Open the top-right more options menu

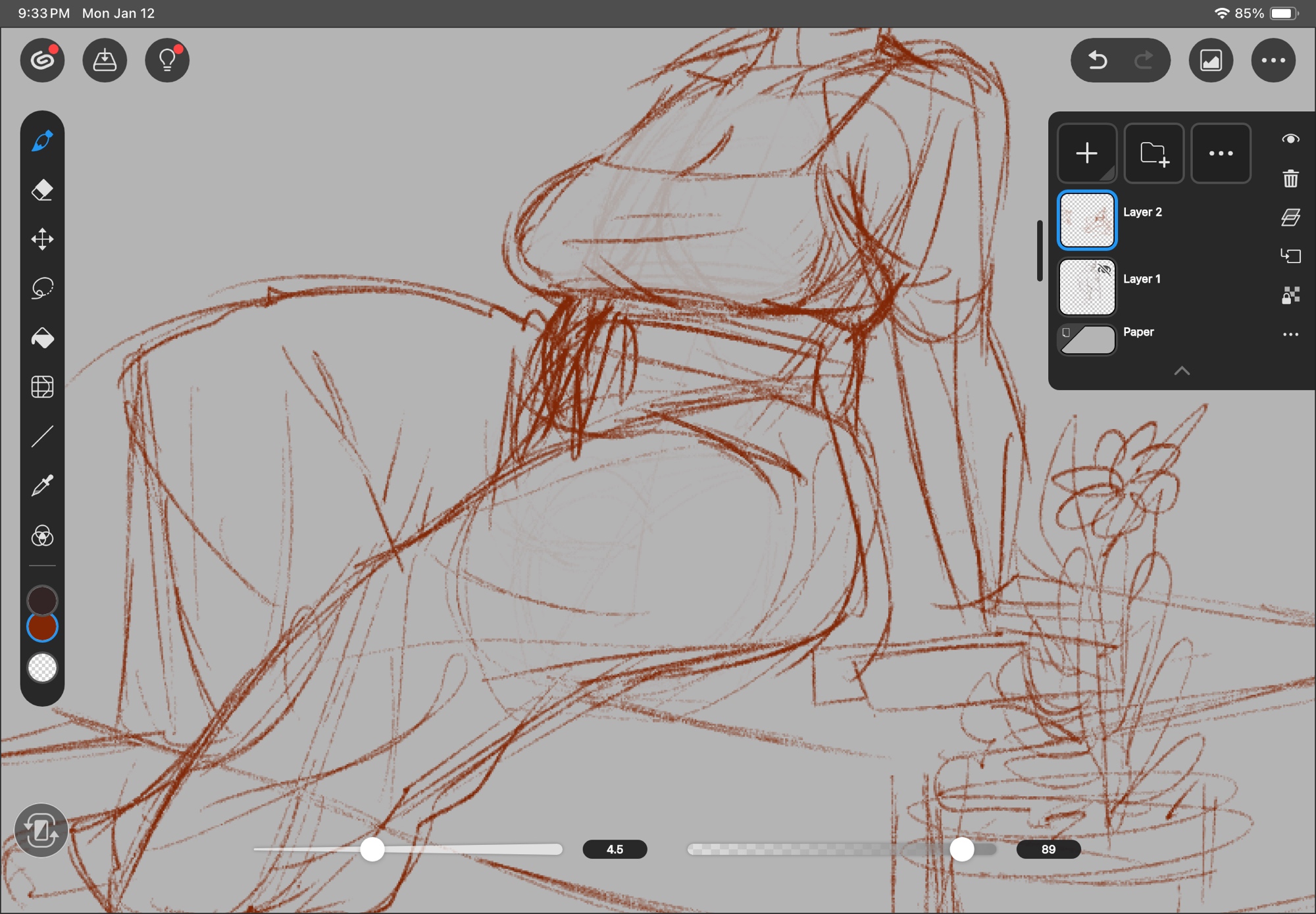click(1273, 61)
